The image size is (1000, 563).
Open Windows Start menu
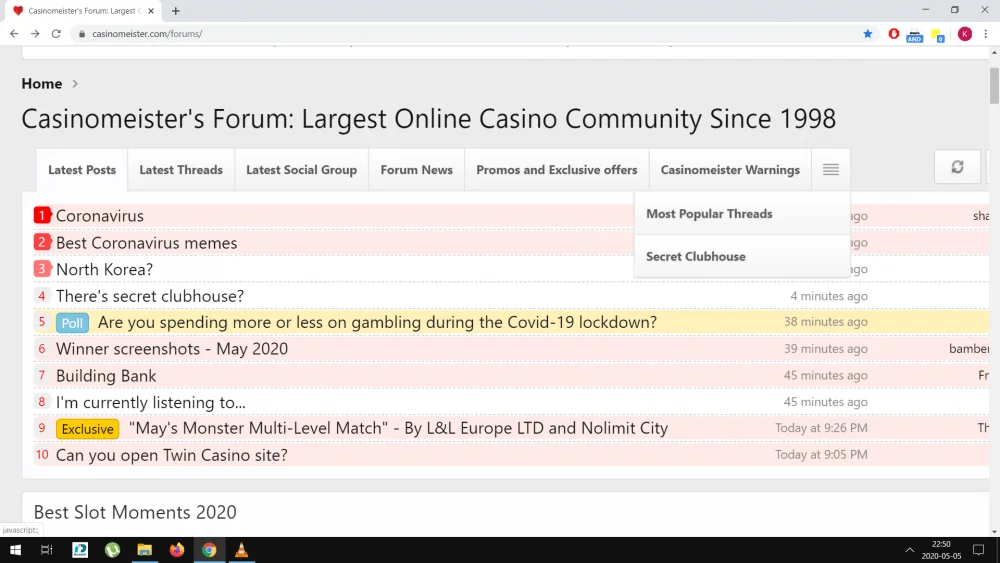(15, 550)
